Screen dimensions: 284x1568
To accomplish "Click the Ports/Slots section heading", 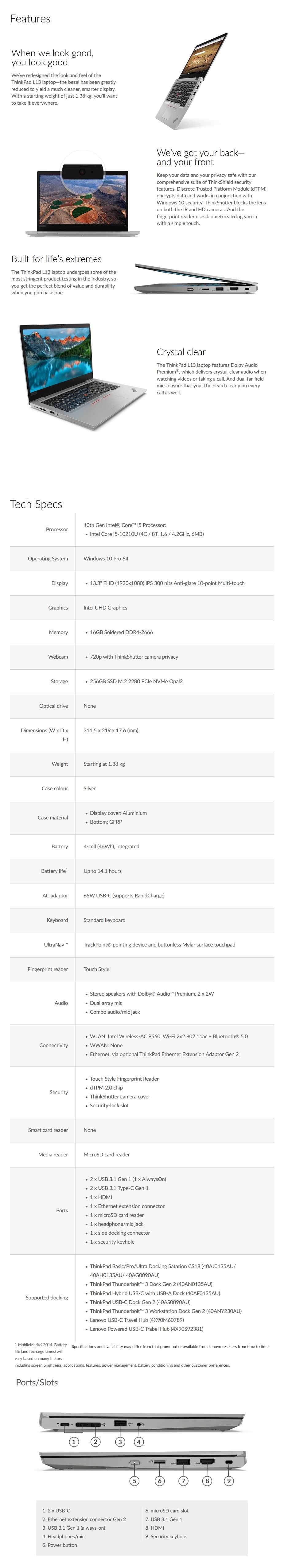I will pos(37,1382).
